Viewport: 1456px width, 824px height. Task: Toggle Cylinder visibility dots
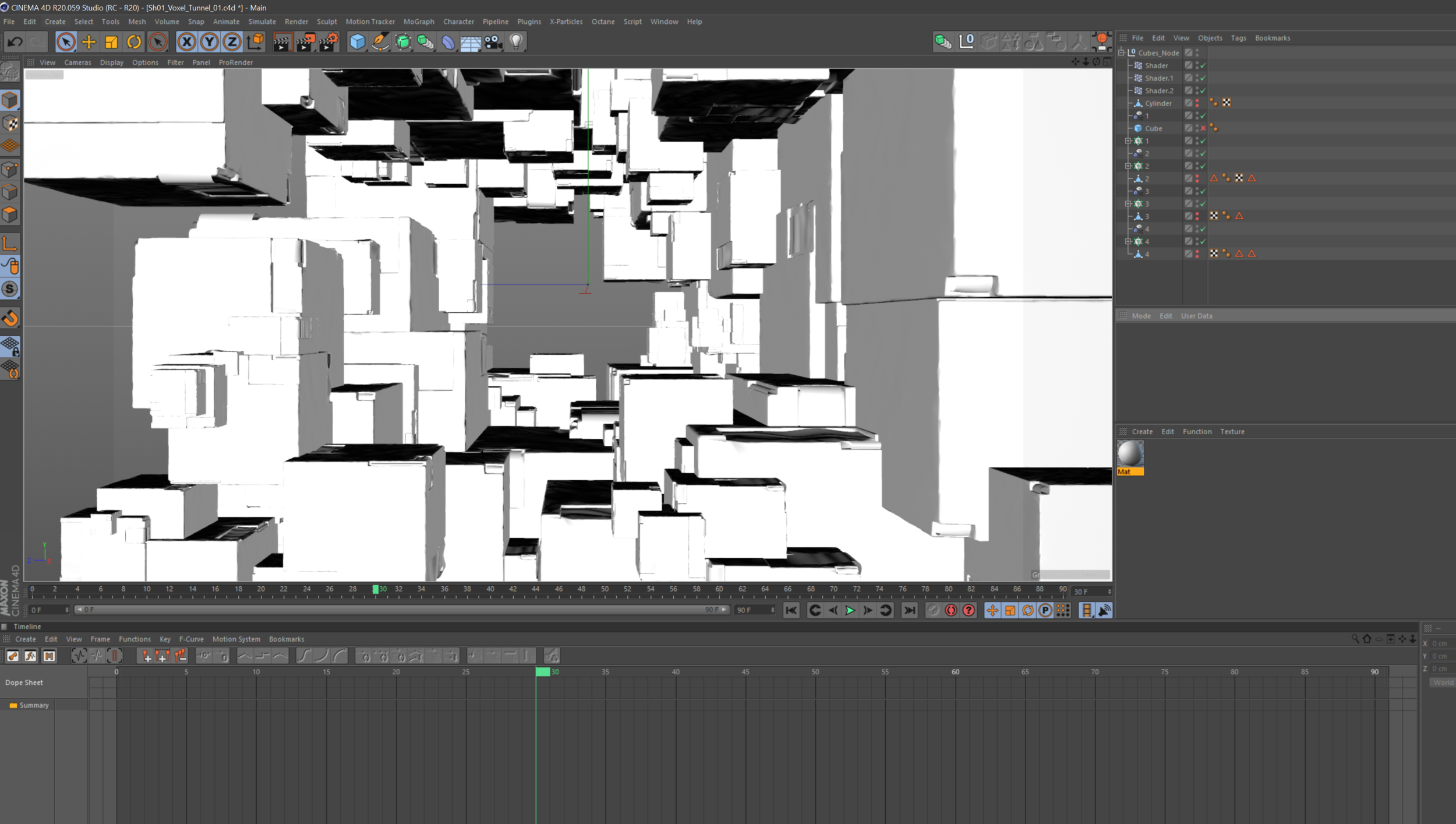[x=1197, y=103]
